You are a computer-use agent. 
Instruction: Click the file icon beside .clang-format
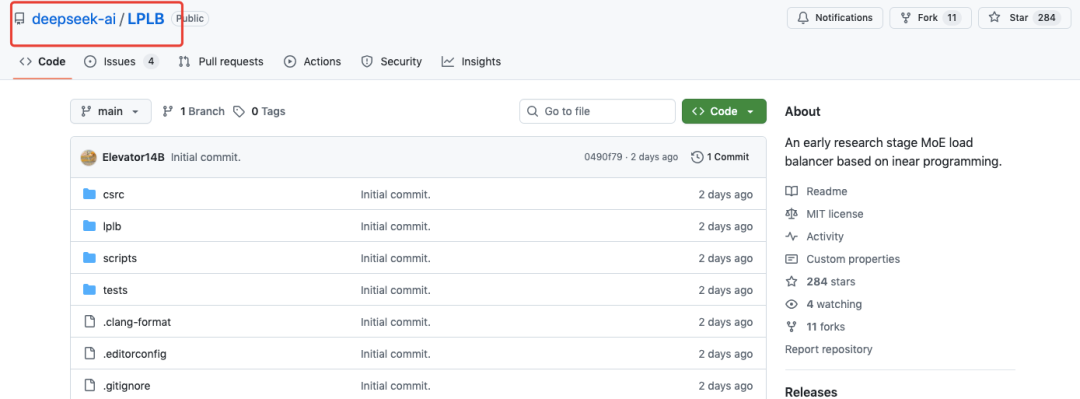click(x=89, y=321)
